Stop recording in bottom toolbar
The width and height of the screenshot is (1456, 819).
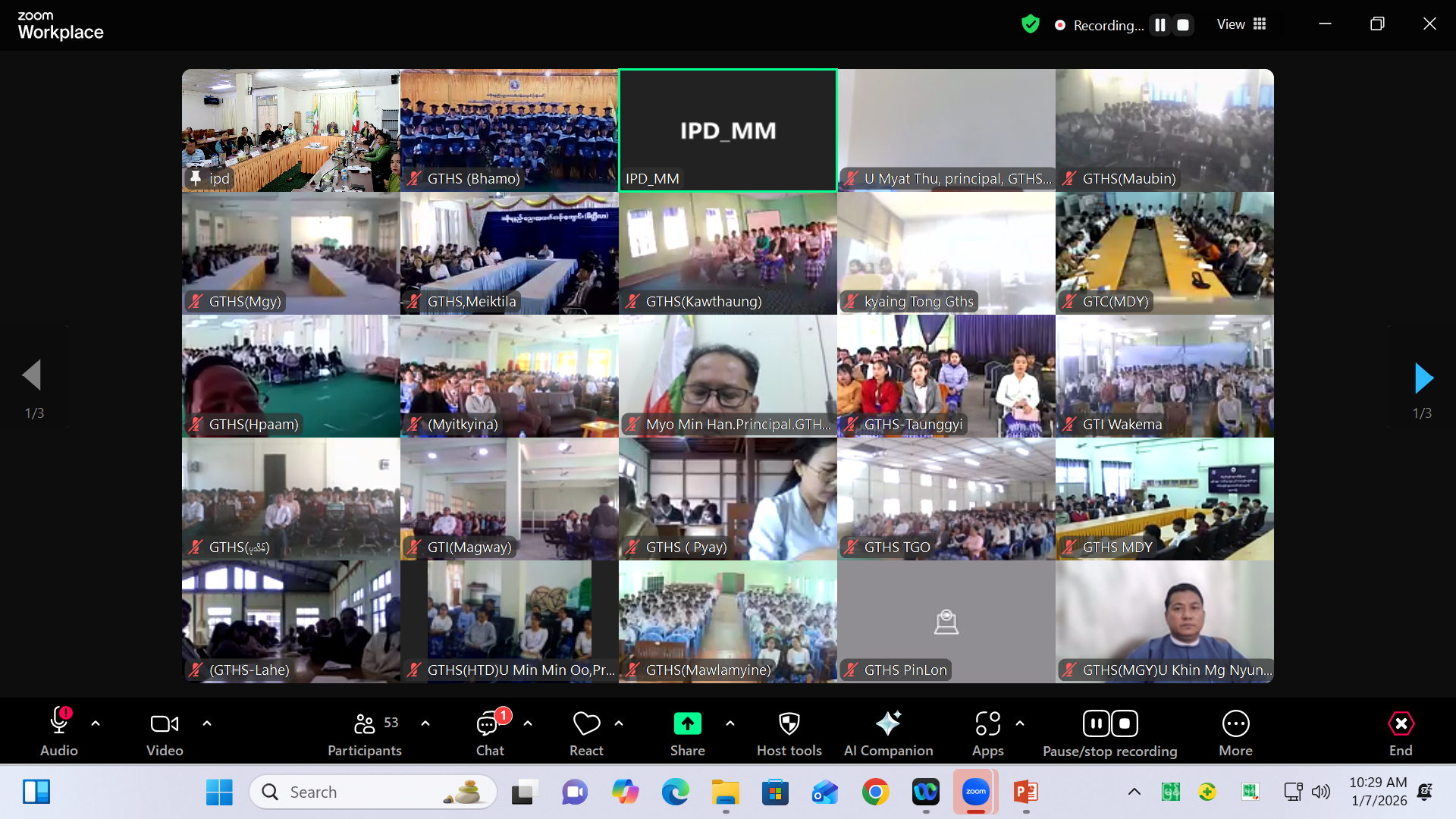[1125, 723]
